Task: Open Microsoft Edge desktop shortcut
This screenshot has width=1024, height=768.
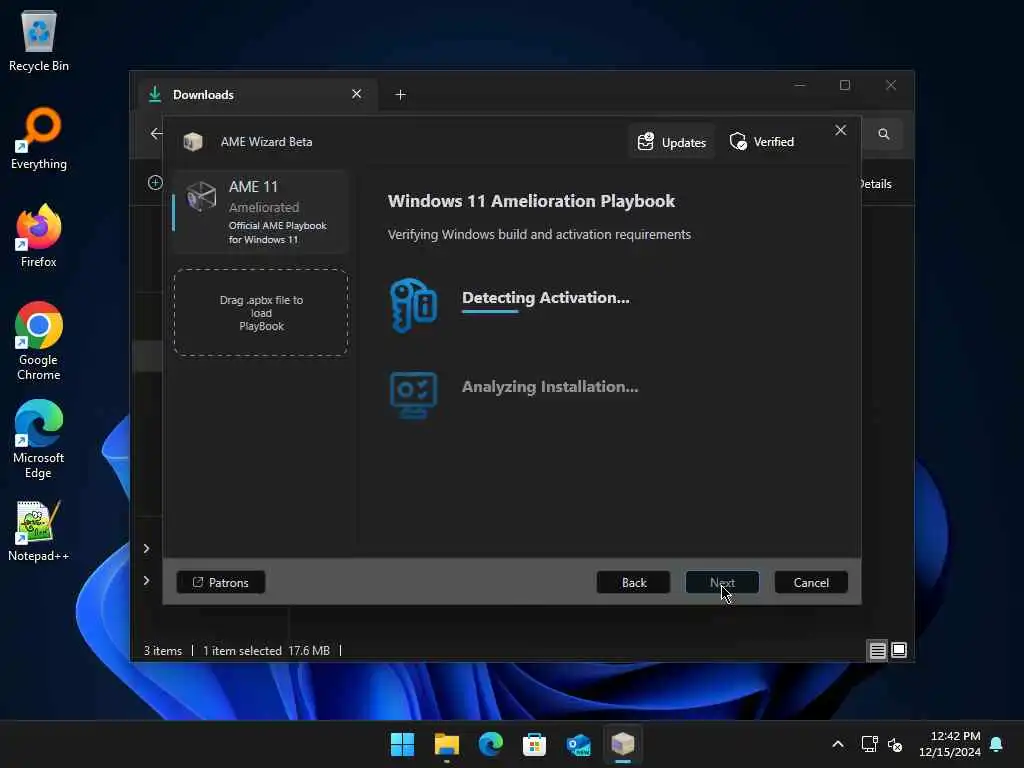Action: point(39,439)
